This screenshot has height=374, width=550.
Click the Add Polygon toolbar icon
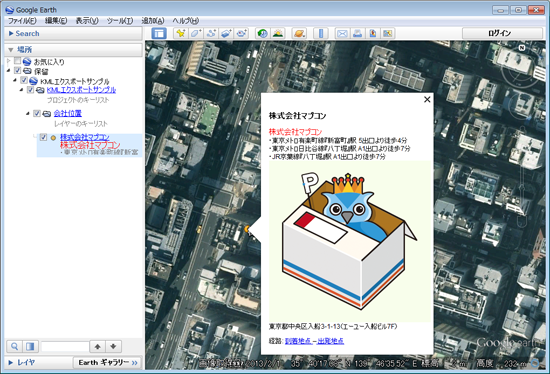coord(196,33)
